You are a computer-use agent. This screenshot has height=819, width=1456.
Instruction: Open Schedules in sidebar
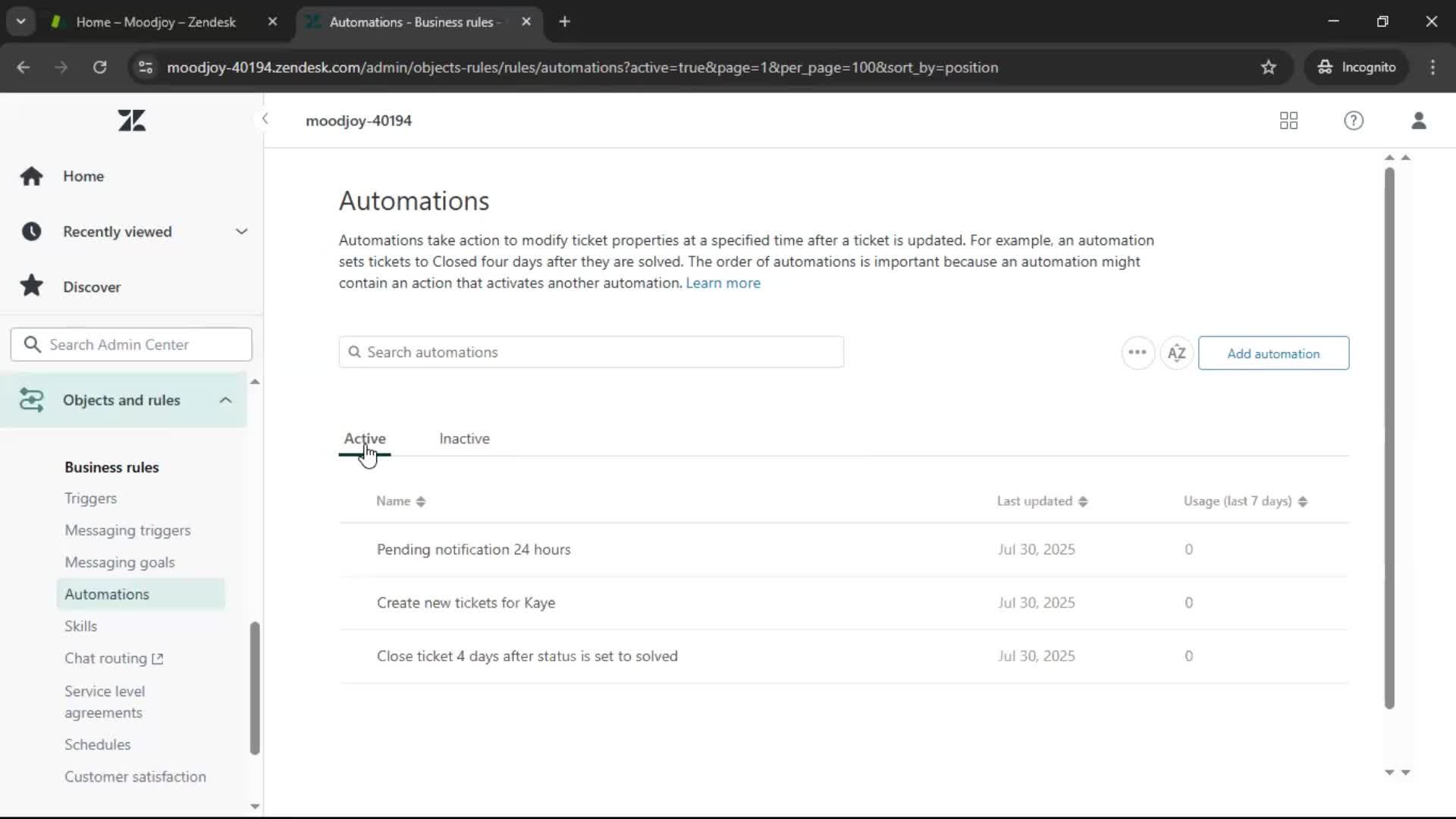(x=97, y=745)
